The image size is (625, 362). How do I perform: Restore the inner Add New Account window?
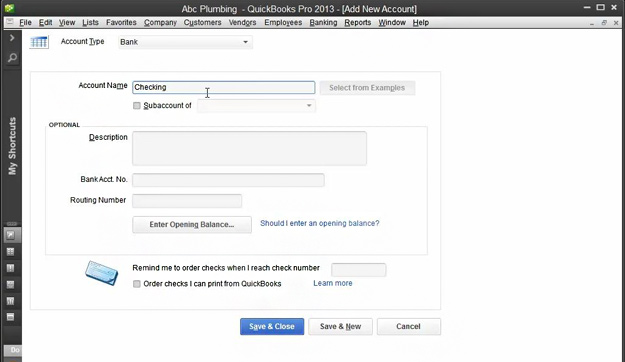[x=604, y=23]
